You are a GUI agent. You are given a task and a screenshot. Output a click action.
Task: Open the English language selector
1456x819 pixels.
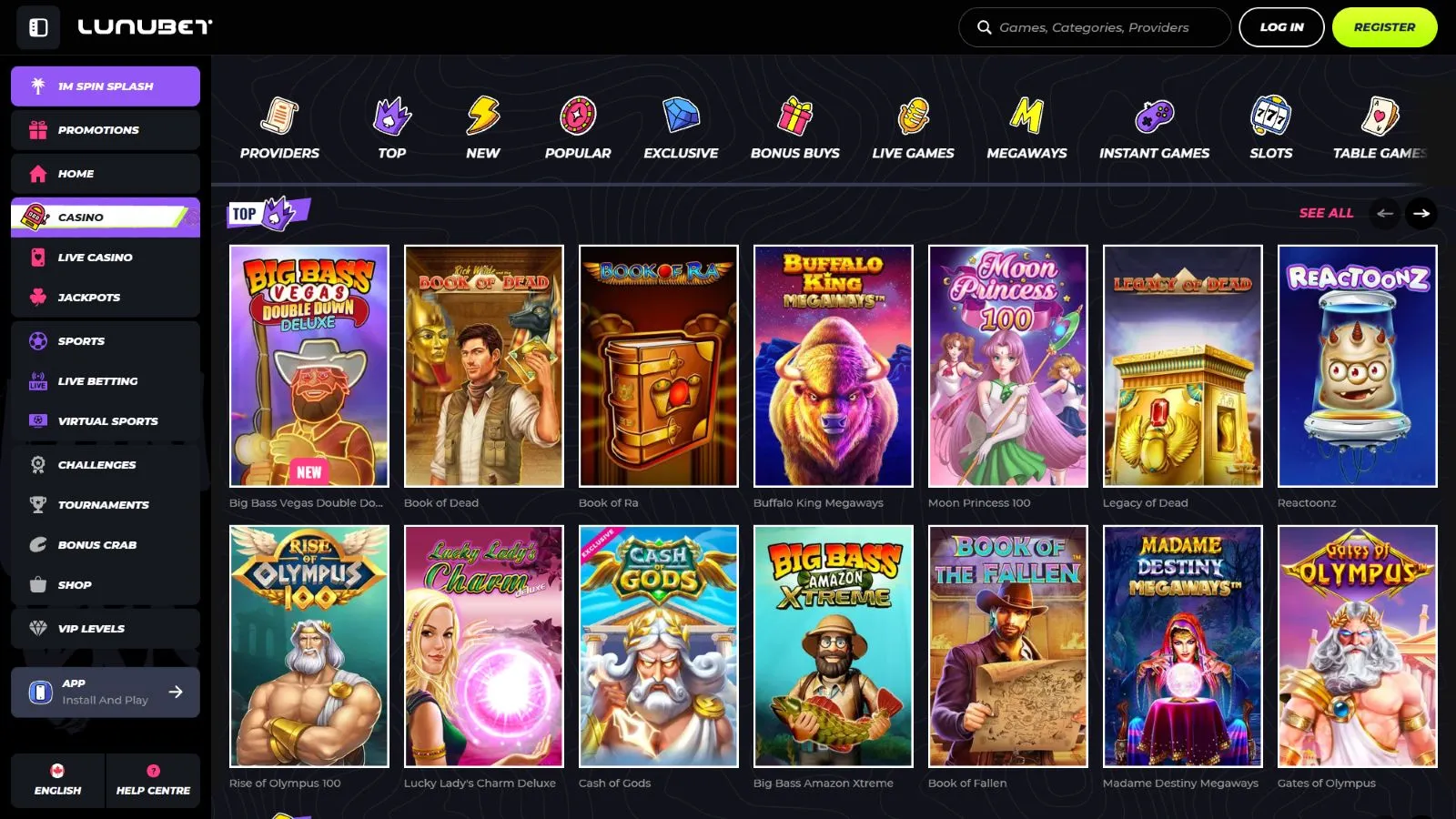[58, 780]
